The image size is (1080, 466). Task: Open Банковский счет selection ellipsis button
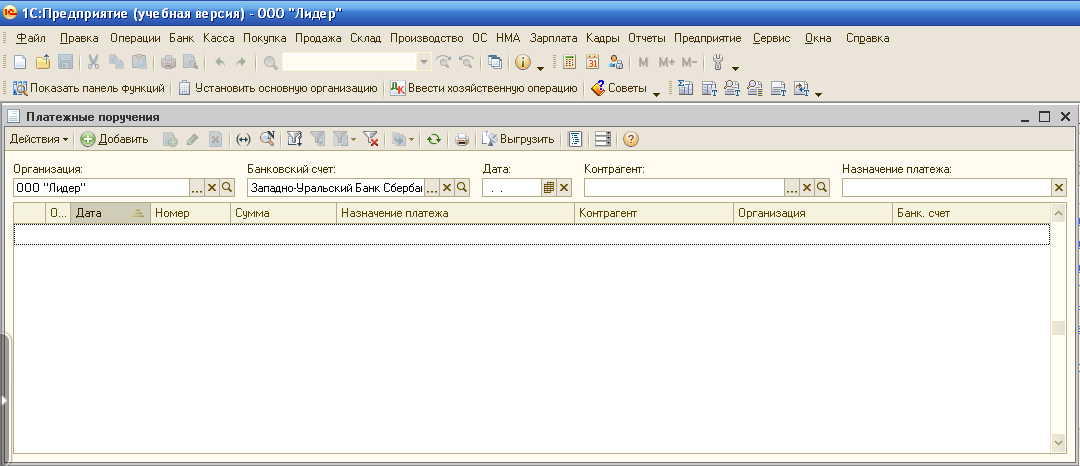coord(432,187)
